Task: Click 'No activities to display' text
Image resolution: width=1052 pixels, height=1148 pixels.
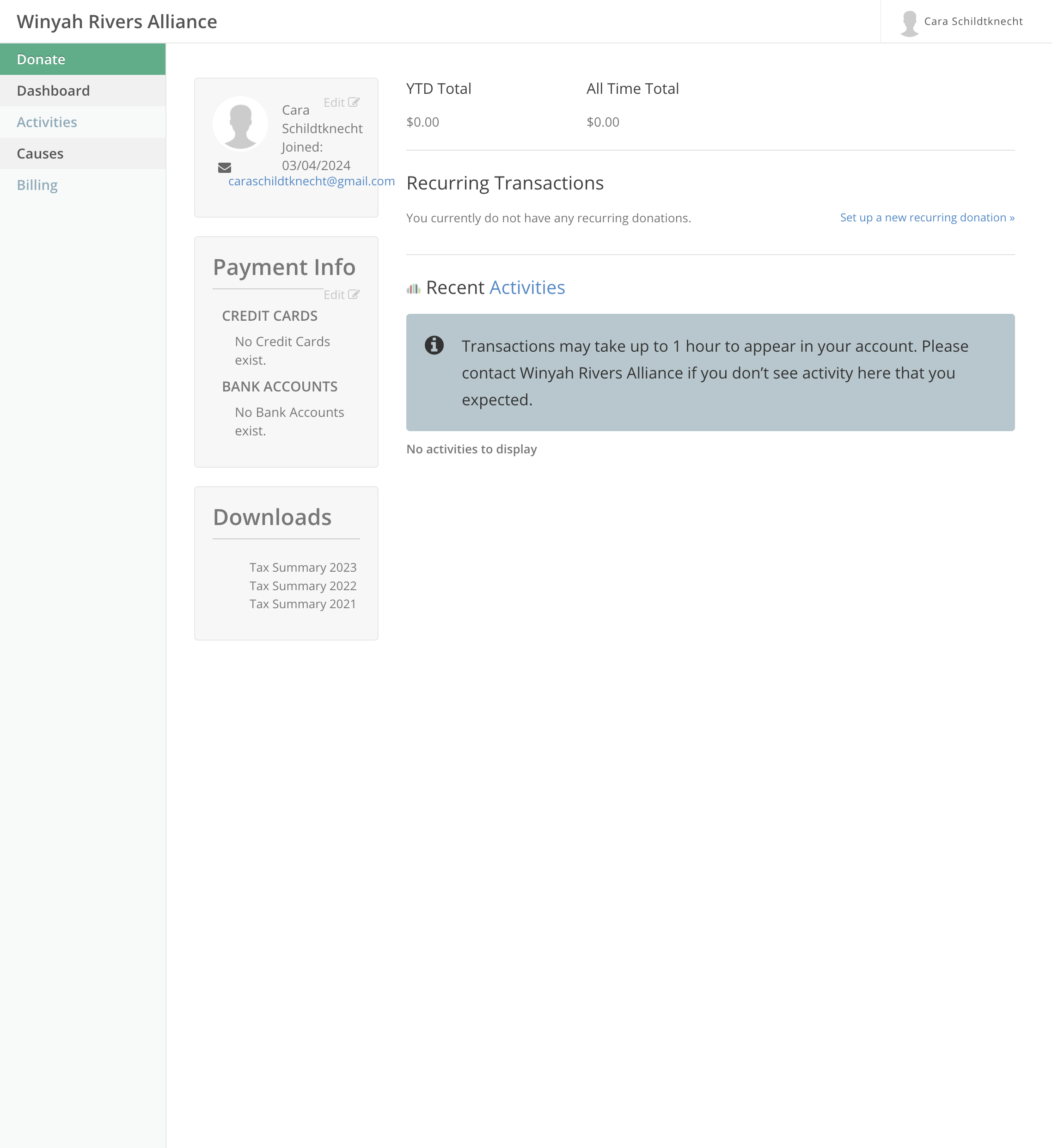Action: (471, 449)
